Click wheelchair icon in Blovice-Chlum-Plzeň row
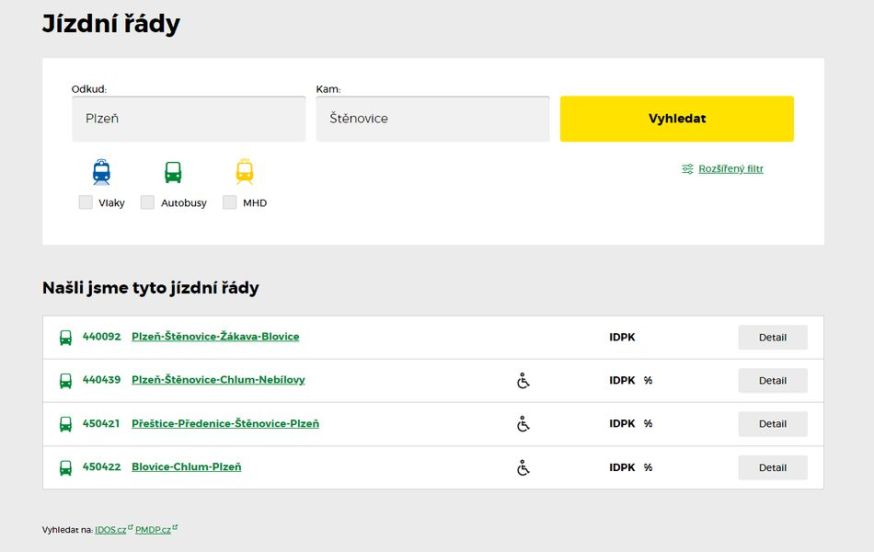 523,467
